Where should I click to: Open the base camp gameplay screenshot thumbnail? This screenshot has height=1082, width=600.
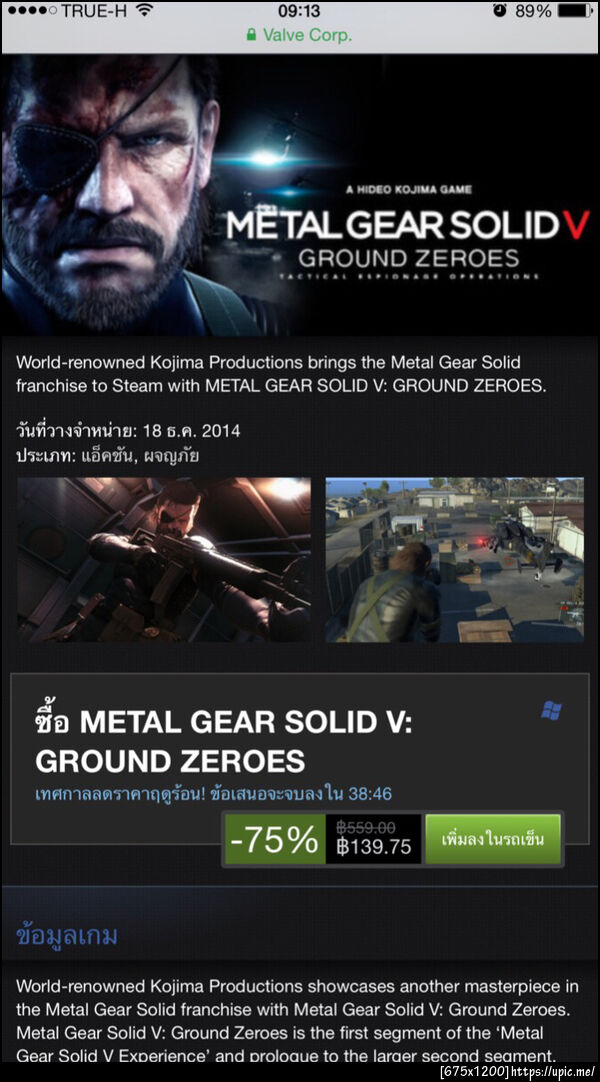tap(454, 560)
